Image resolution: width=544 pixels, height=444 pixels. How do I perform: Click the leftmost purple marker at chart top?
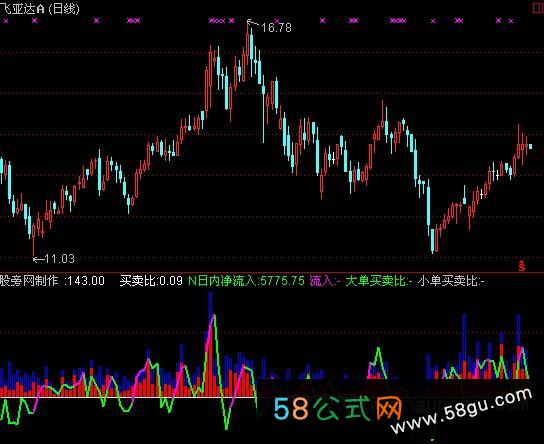click(x=6, y=21)
